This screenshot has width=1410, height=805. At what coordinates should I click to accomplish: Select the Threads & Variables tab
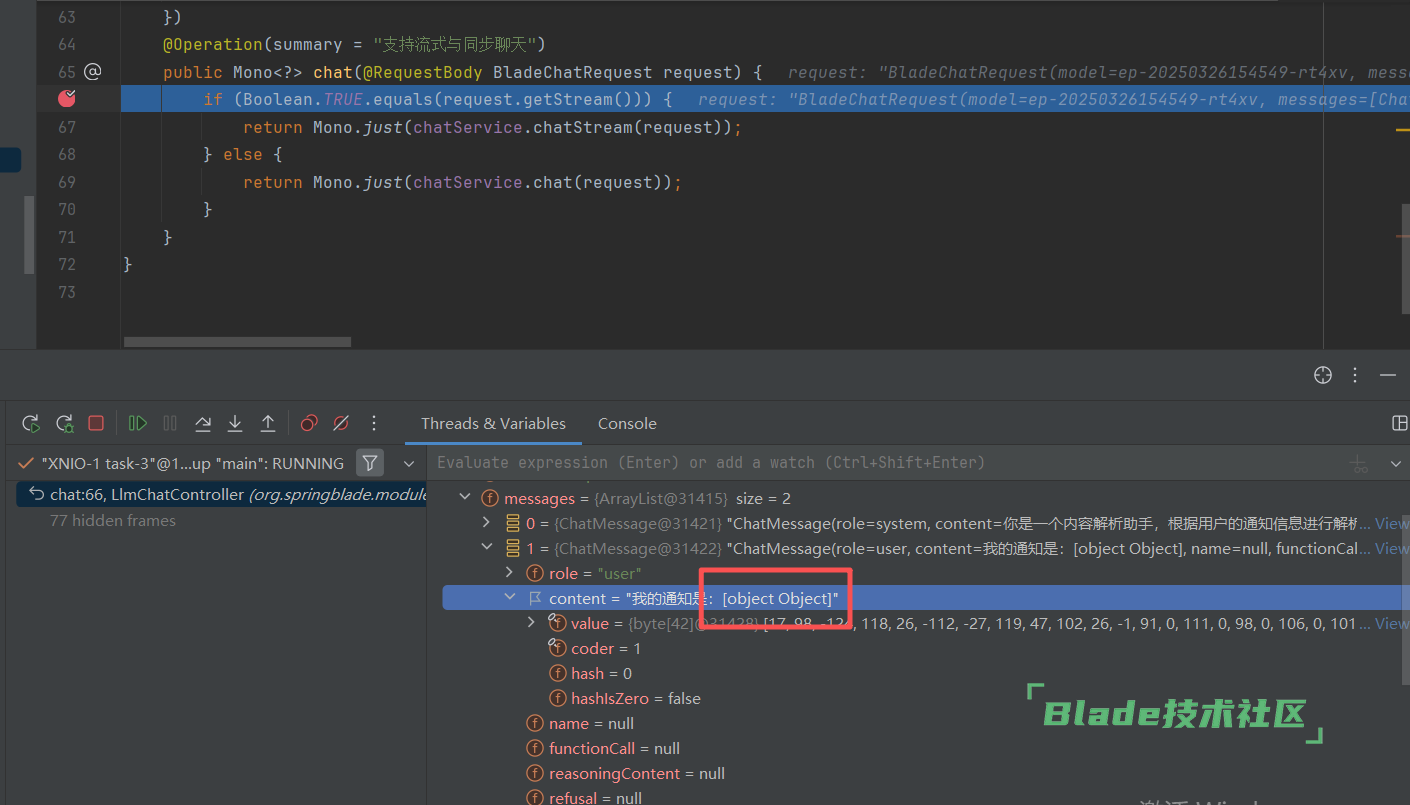pos(493,423)
